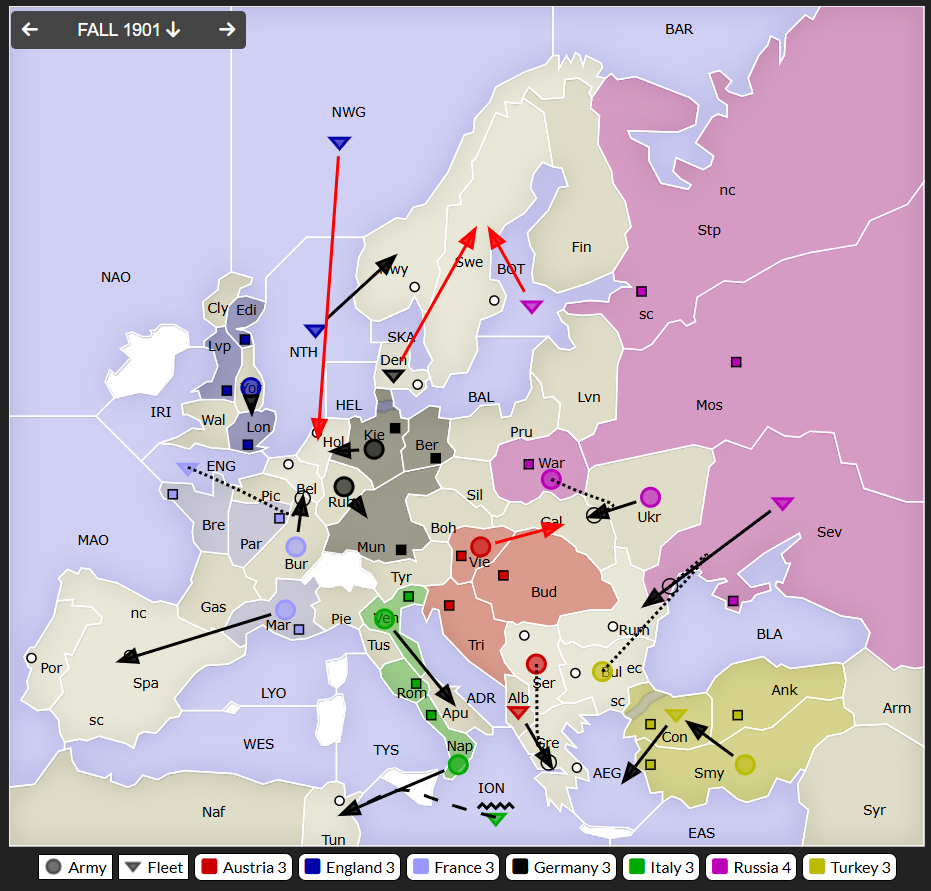
Task: Select the Russian army in Warsaw
Action: (x=551, y=479)
